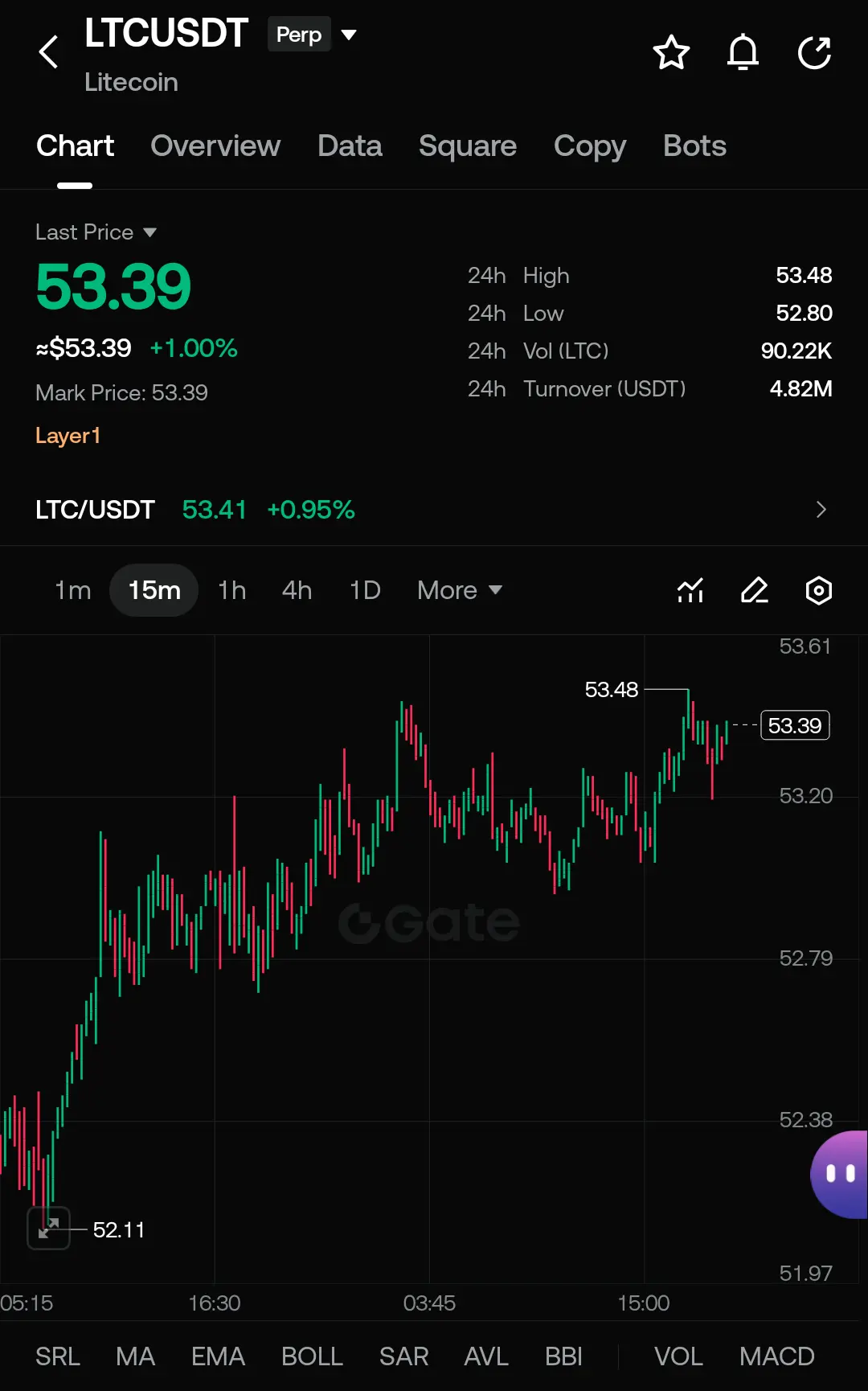Viewport: 868px width, 1391px height.
Task: Tap the 24h High value 53.48
Action: [x=804, y=276]
